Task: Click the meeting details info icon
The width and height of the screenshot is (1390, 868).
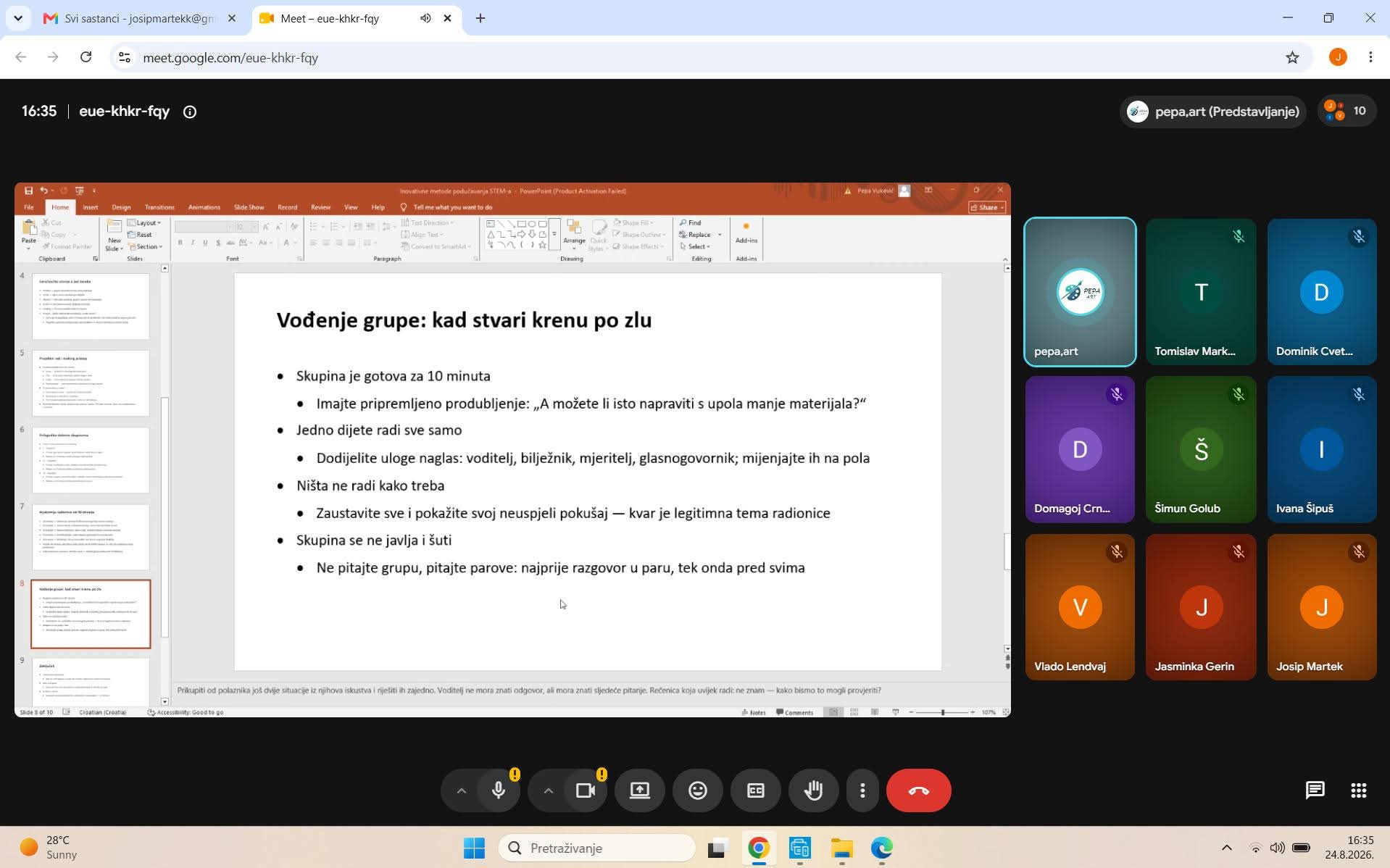Action: pyautogui.click(x=190, y=112)
